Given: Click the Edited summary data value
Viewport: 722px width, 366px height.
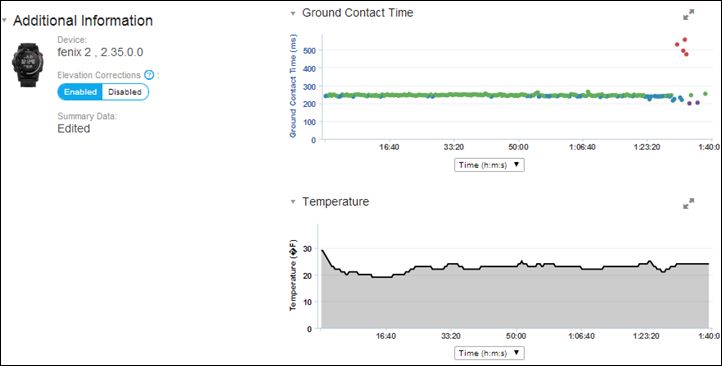Looking at the screenshot, I should 74,128.
